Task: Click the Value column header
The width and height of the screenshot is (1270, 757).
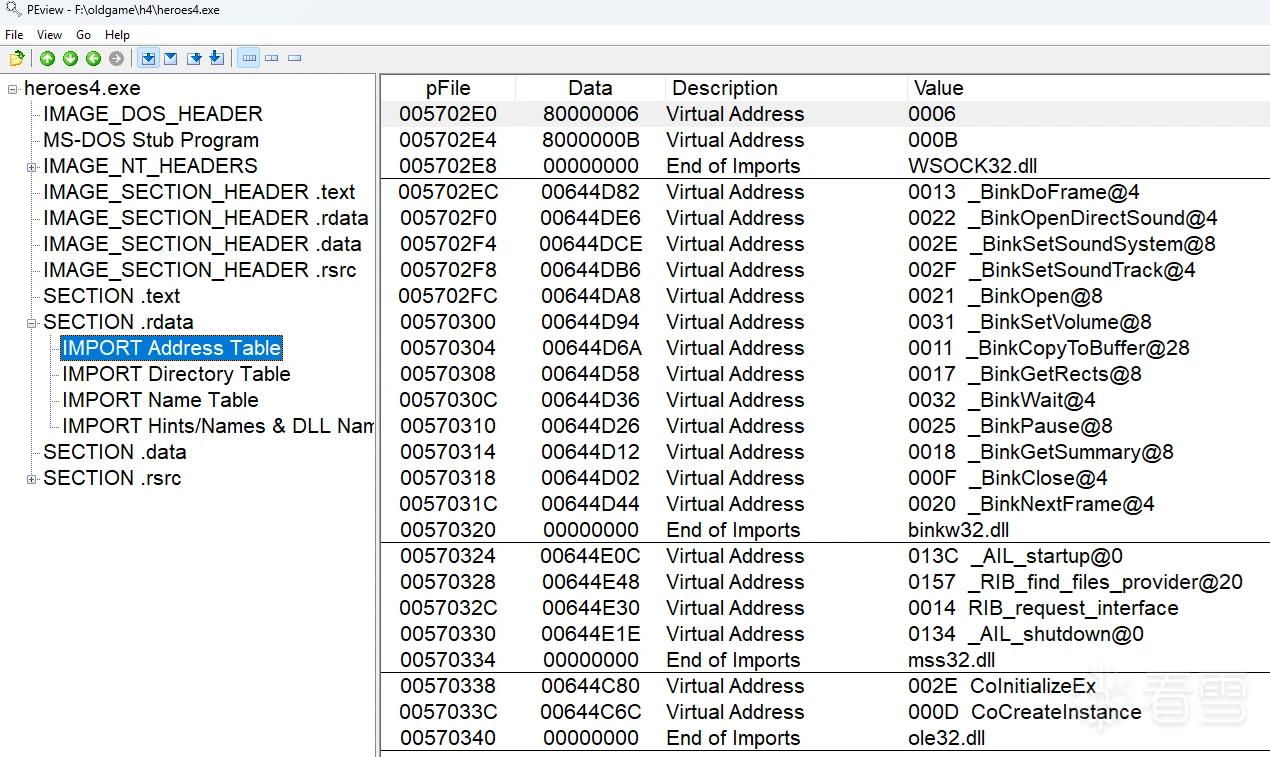Action: [x=1088, y=88]
